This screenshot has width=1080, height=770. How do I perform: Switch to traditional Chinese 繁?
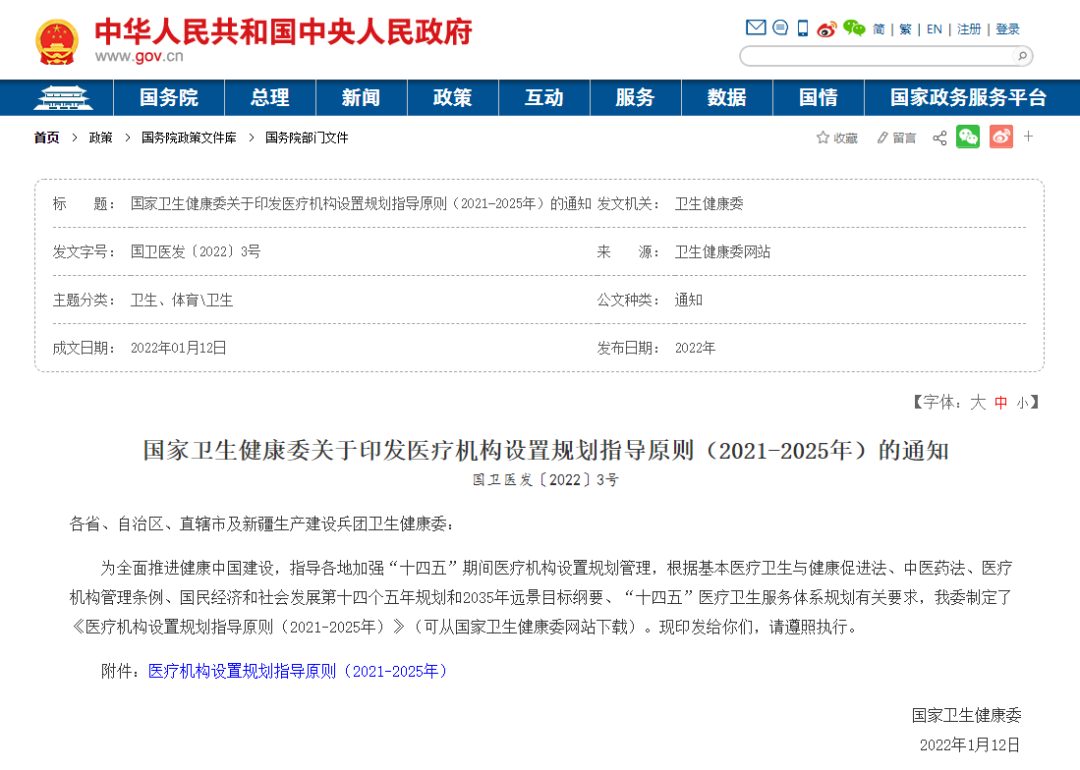905,29
